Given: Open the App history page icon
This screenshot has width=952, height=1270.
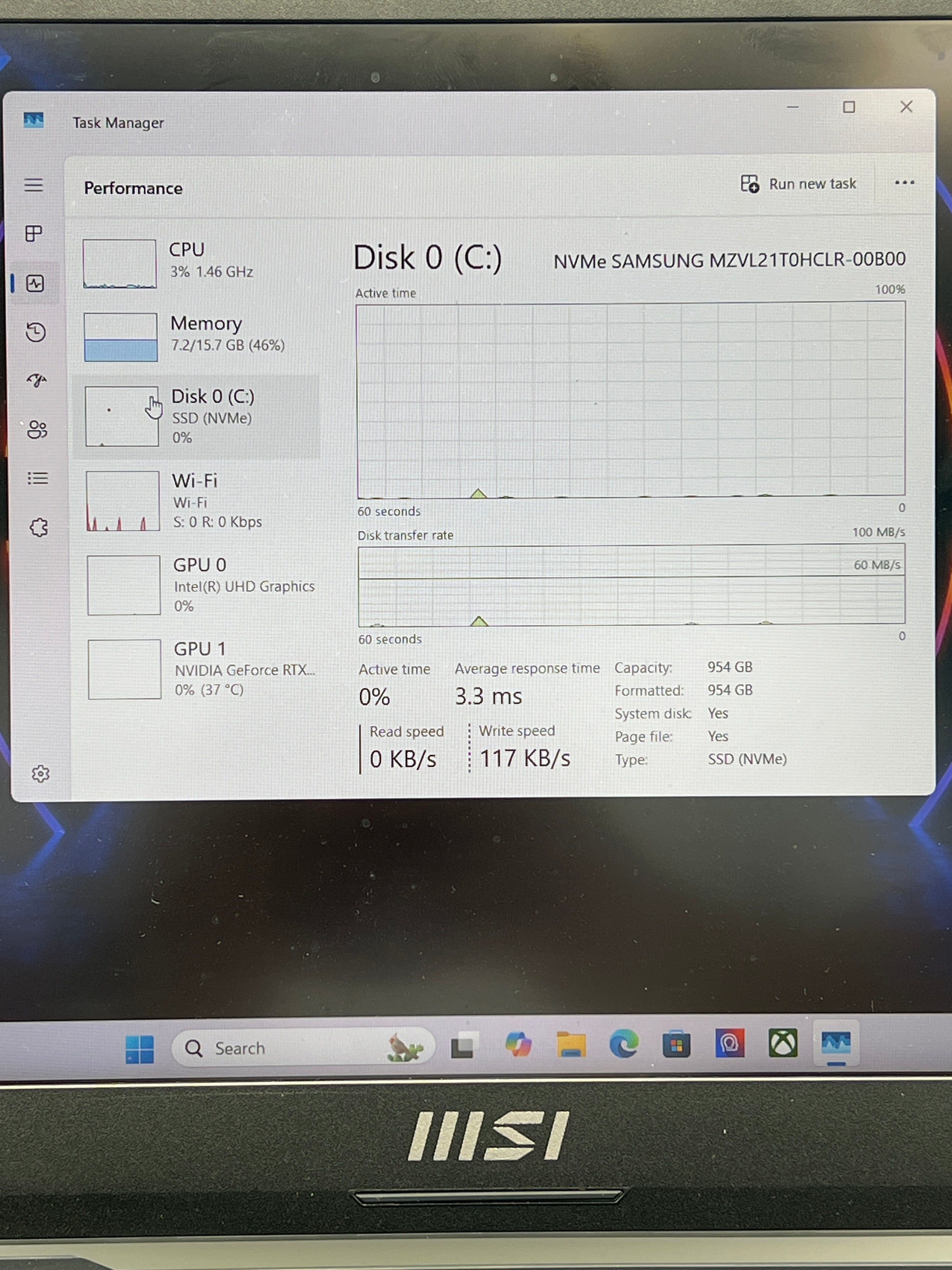Looking at the screenshot, I should (x=36, y=332).
